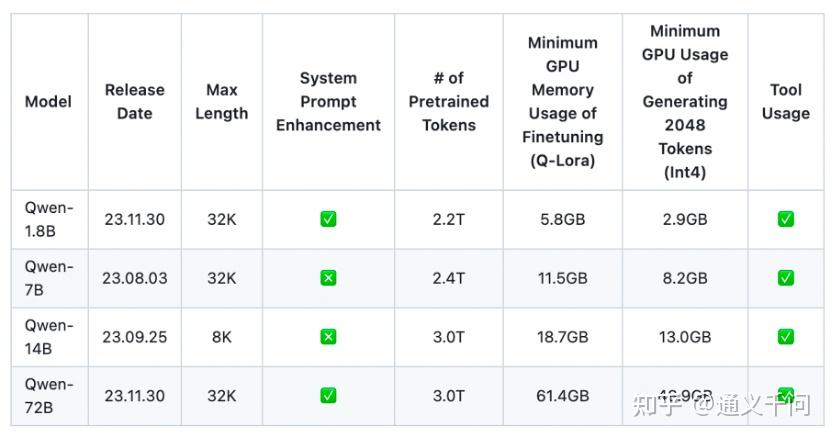This screenshot has width=832, height=438.
Task: Click Qwen-72B System Prompt Enhancement checkmark
Action: 328,396
